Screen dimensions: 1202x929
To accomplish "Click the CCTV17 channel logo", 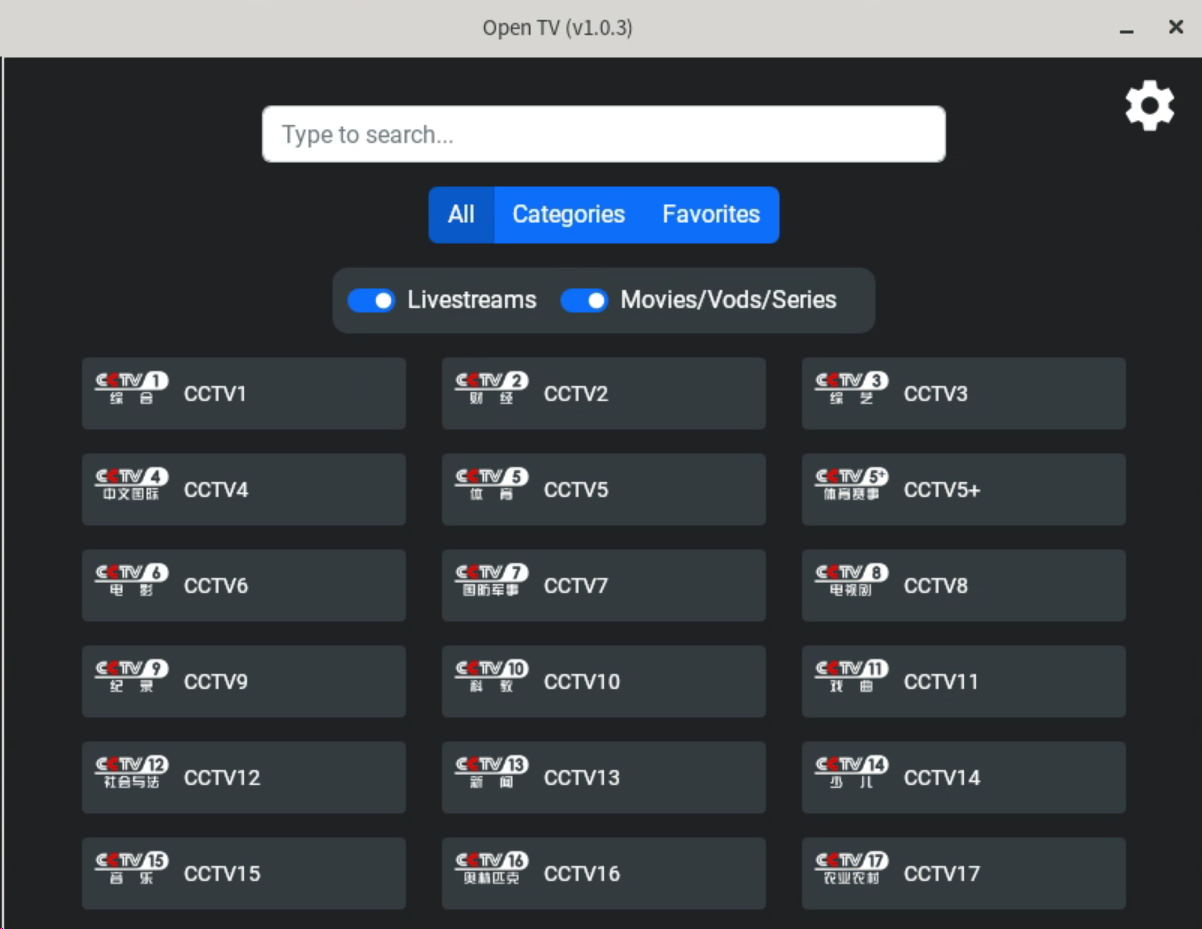I will pos(852,869).
